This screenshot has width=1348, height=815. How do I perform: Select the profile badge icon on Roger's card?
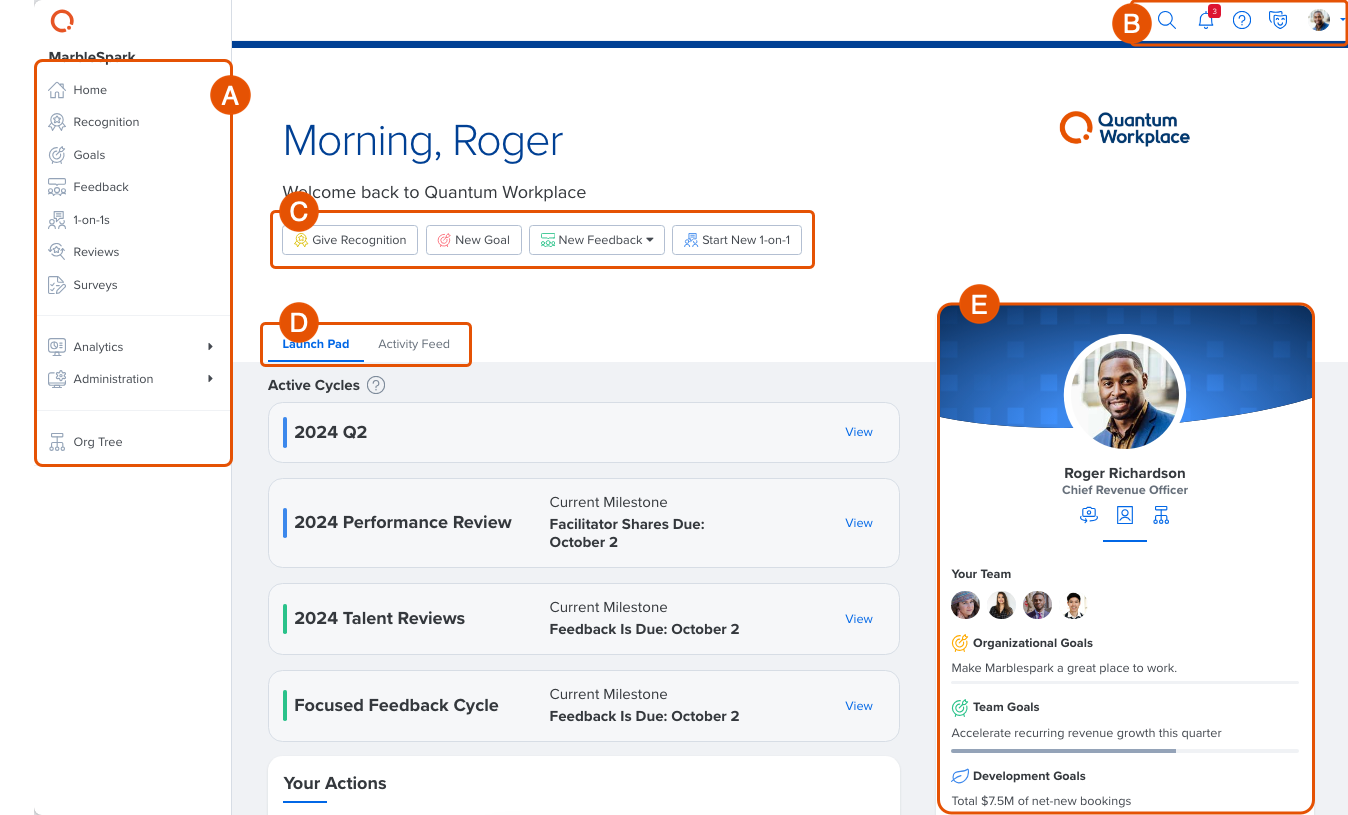1125,514
